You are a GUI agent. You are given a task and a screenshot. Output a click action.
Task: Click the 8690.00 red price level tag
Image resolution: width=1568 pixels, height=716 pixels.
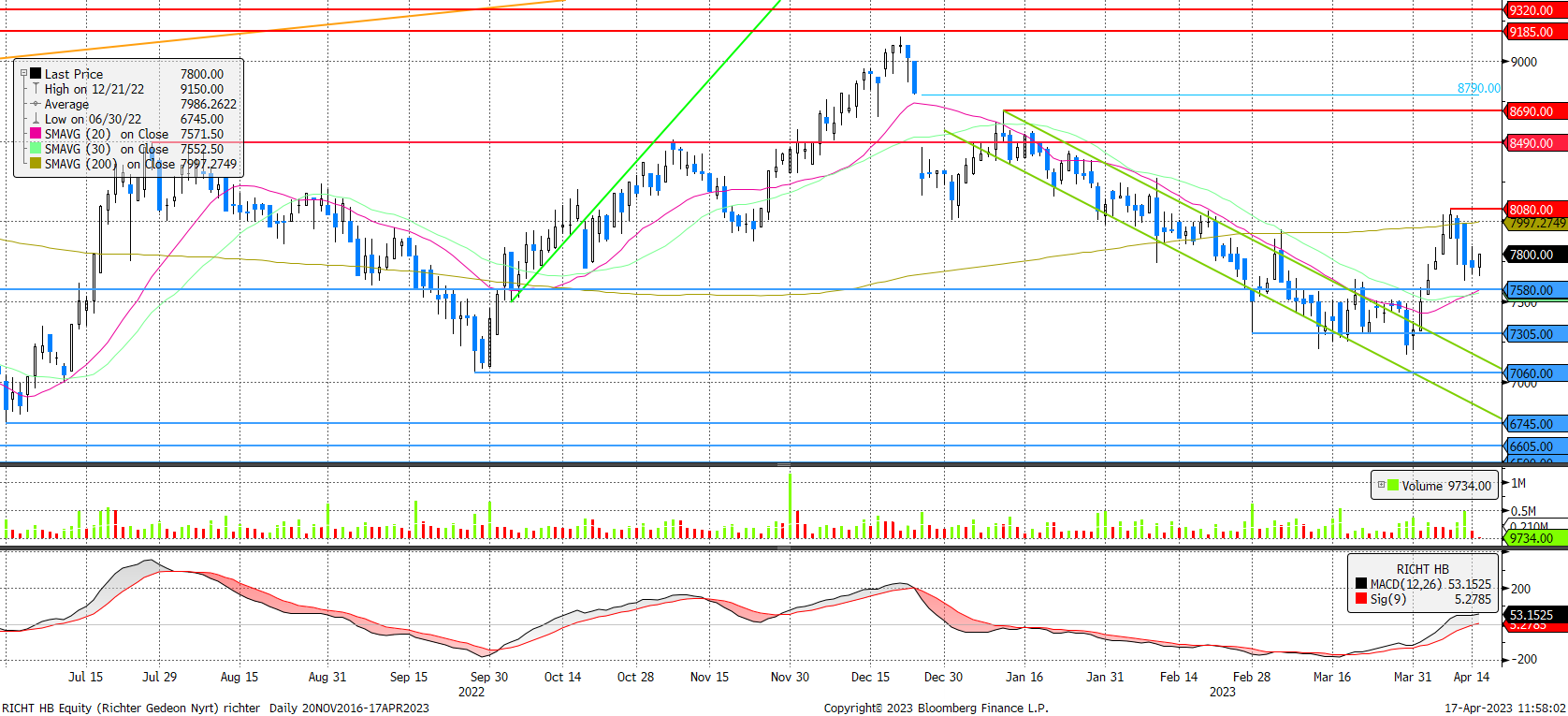tap(1534, 111)
